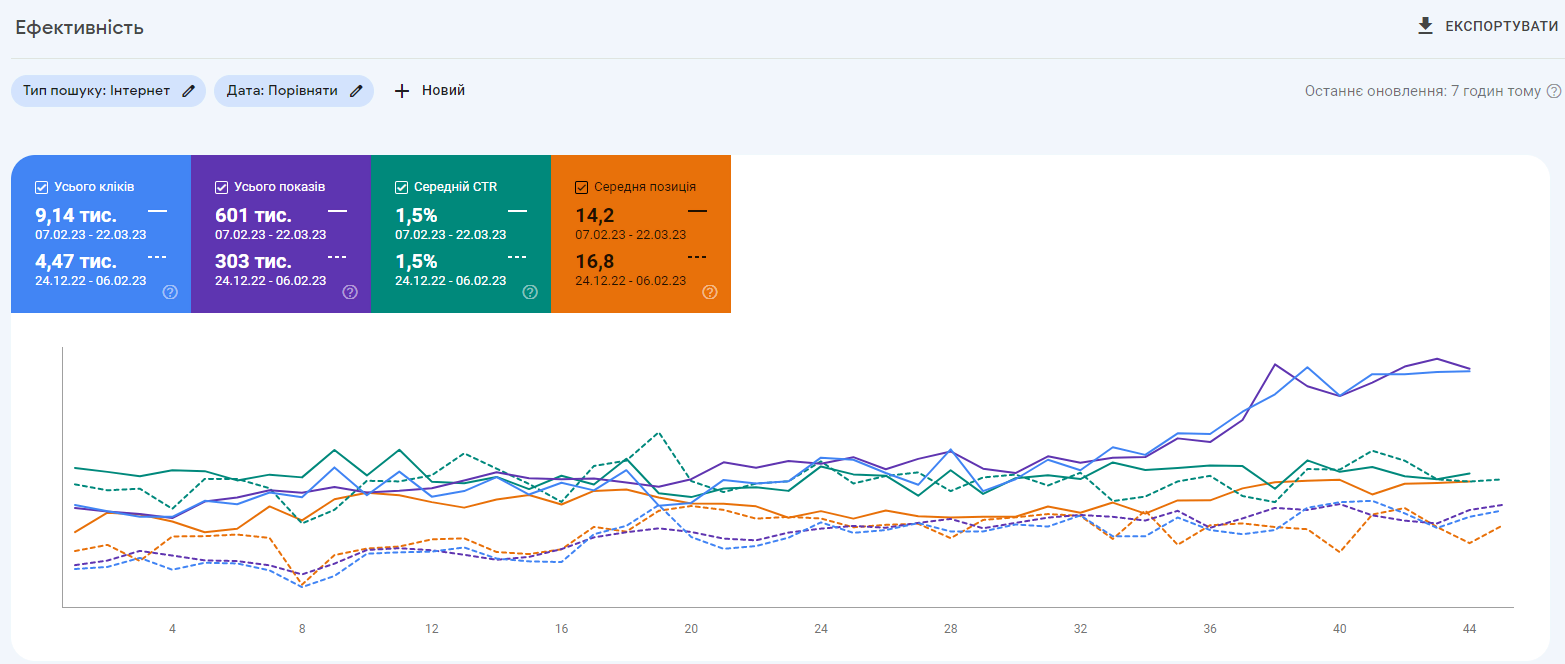Toggle the Усього показів checkbox

221,187
